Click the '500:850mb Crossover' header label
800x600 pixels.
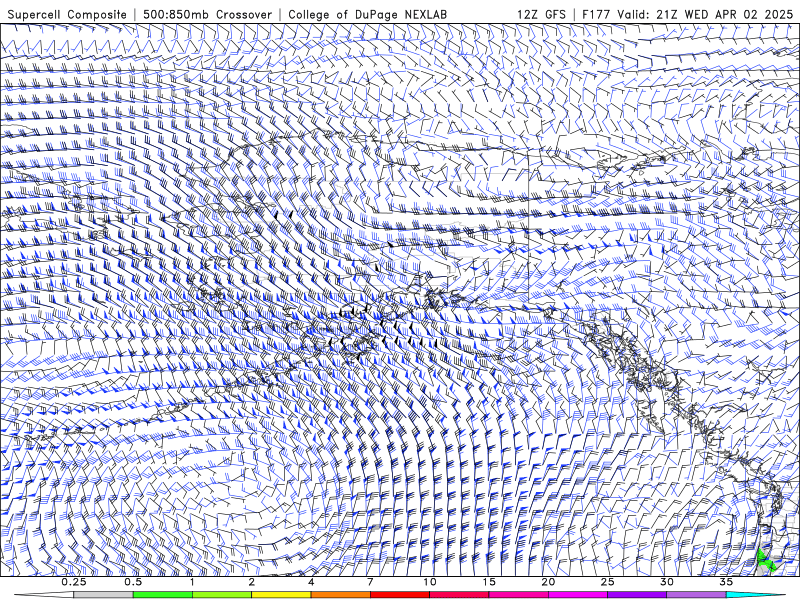point(208,15)
